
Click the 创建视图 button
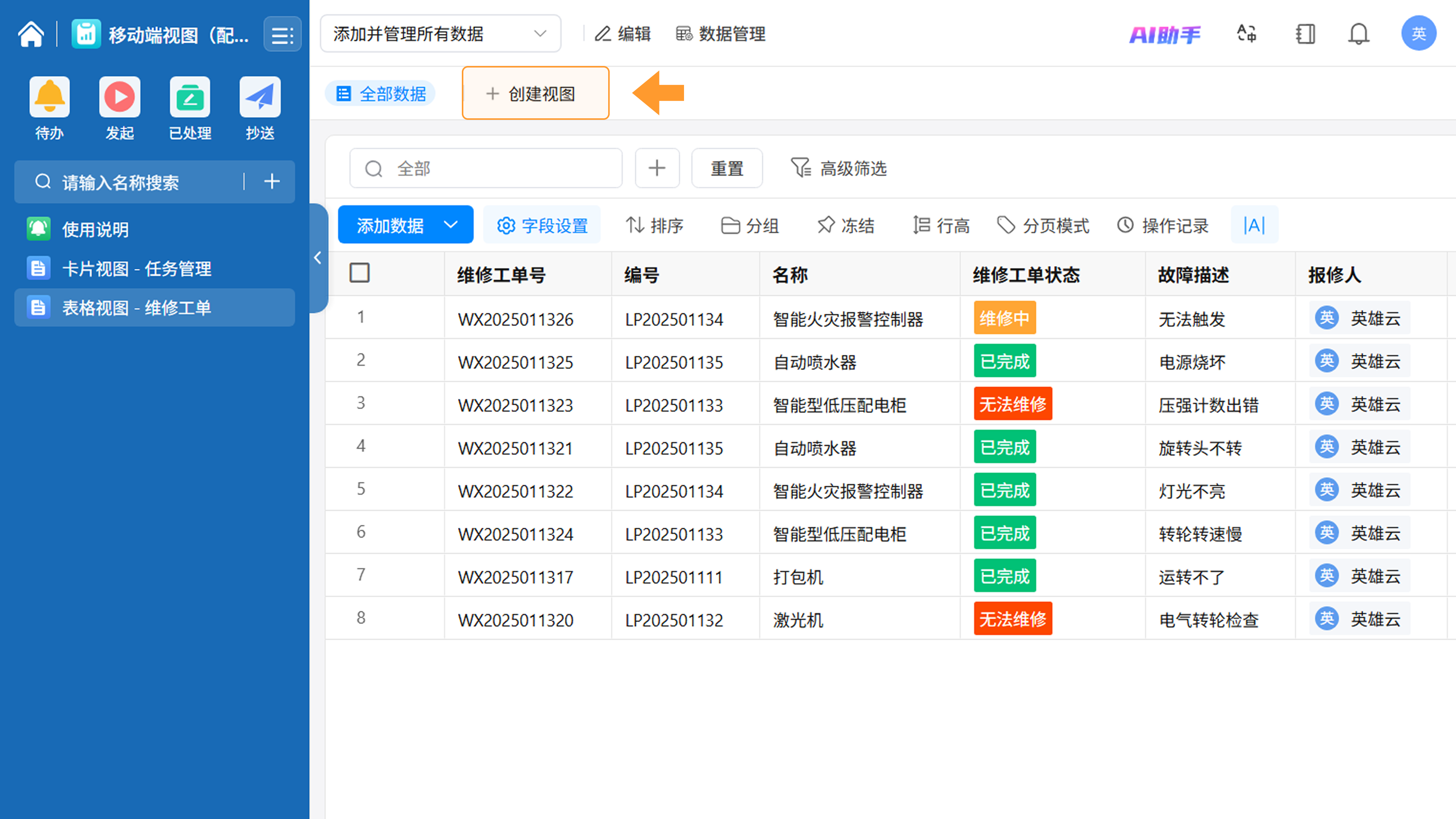point(535,94)
